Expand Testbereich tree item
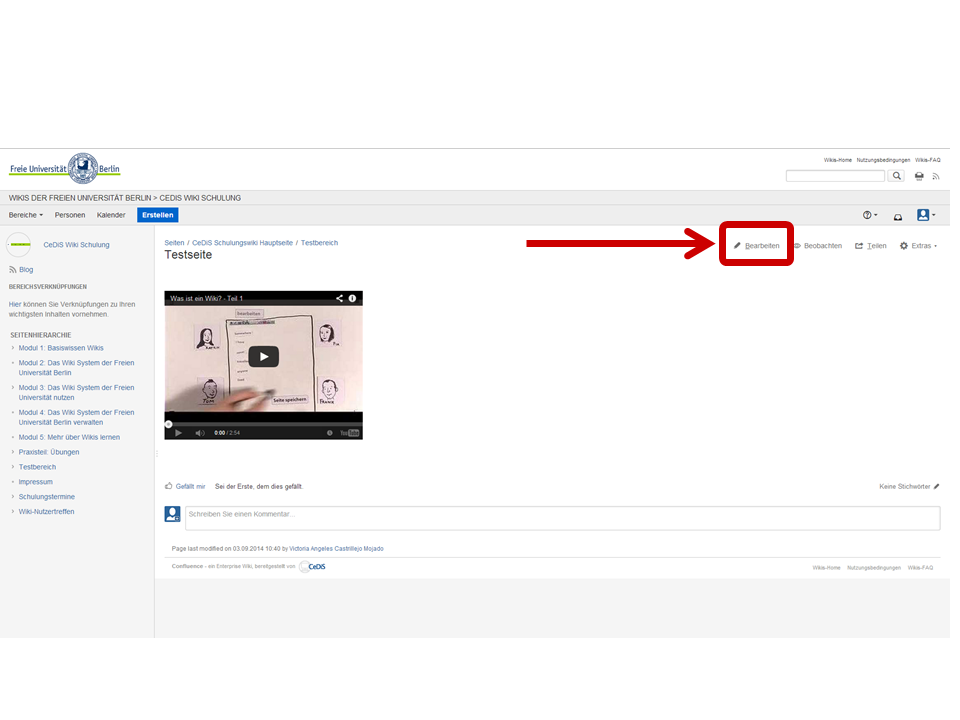This screenshot has width=960, height=720. [12, 467]
